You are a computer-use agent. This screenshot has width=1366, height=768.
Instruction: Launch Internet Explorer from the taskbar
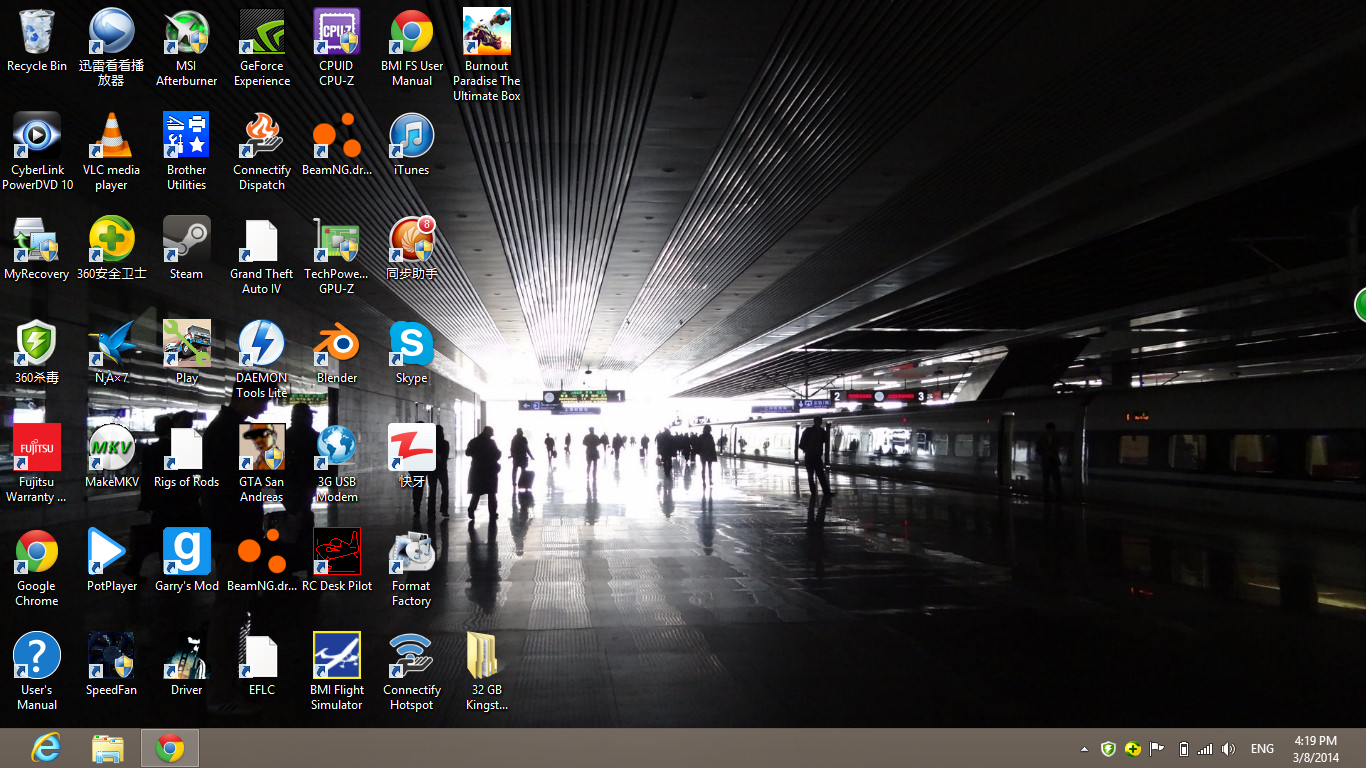click(x=45, y=748)
